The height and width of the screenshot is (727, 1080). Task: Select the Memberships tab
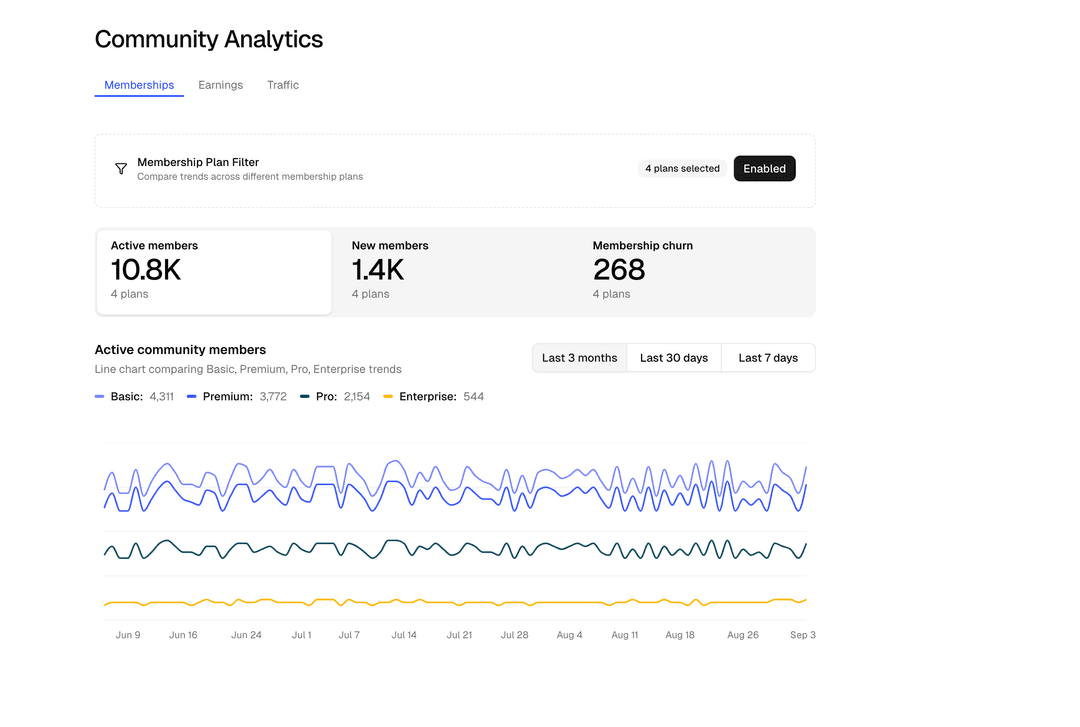coord(139,85)
